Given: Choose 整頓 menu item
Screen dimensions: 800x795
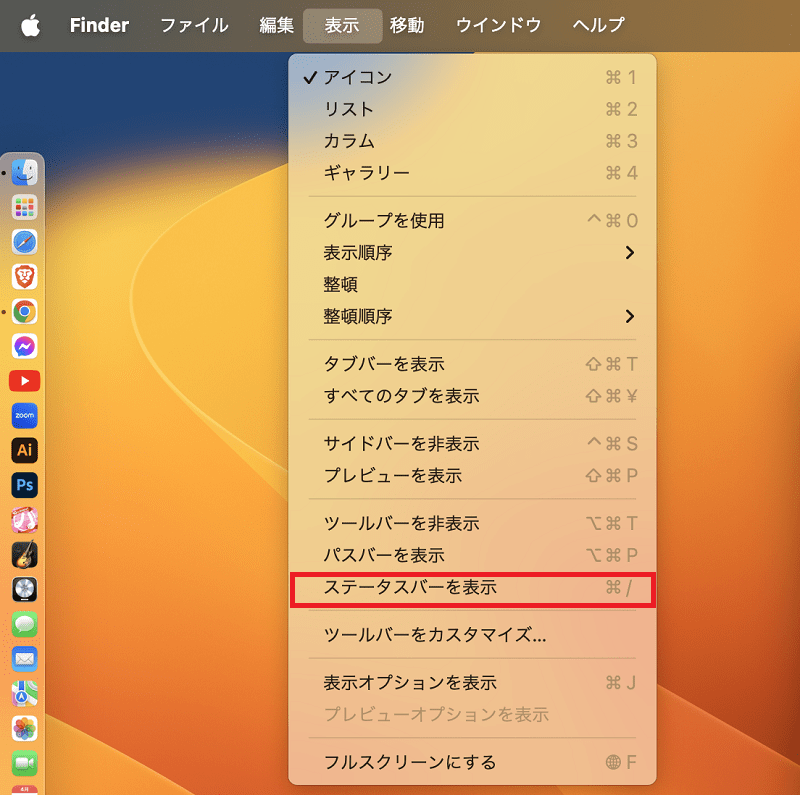Looking at the screenshot, I should point(472,284).
